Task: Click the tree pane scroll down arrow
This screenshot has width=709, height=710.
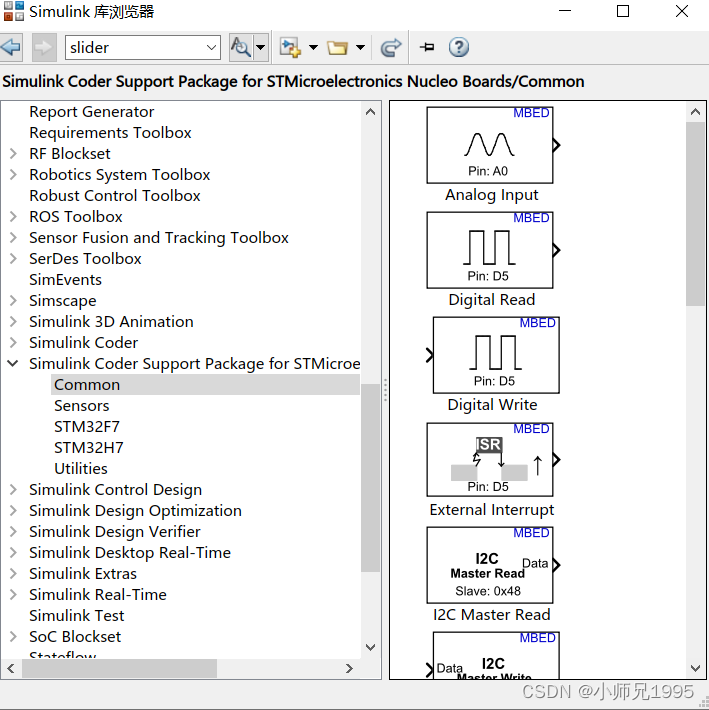Action: pyautogui.click(x=370, y=647)
